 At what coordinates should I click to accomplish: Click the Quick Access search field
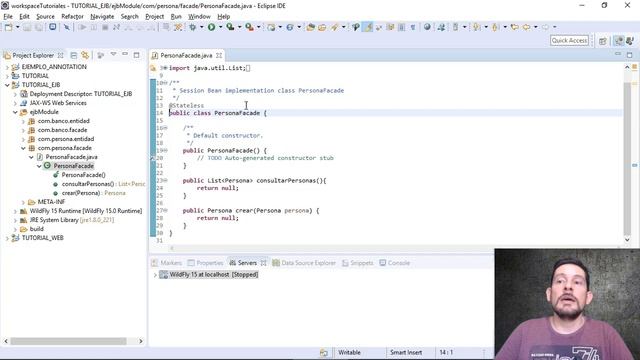tap(569, 40)
